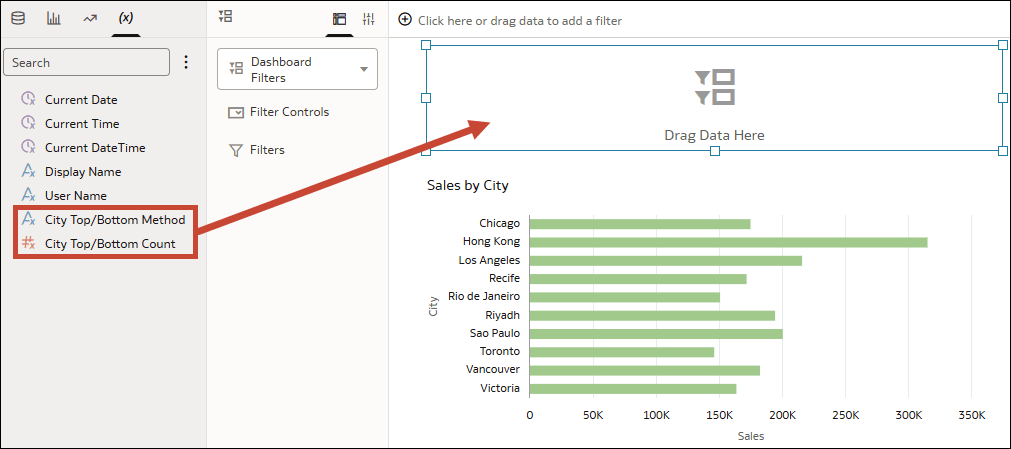The height and width of the screenshot is (449, 1011).
Task: Click the dashboard filters icon above grammar panel
Action: click(226, 17)
